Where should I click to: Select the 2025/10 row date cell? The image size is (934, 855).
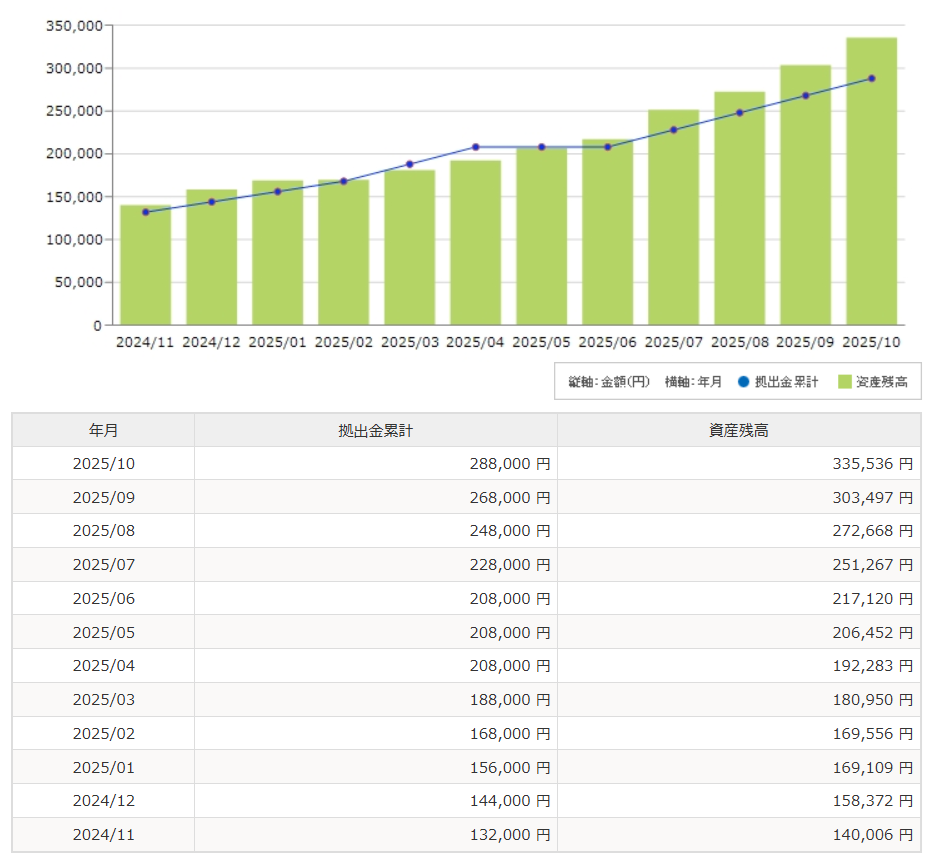(x=103, y=464)
